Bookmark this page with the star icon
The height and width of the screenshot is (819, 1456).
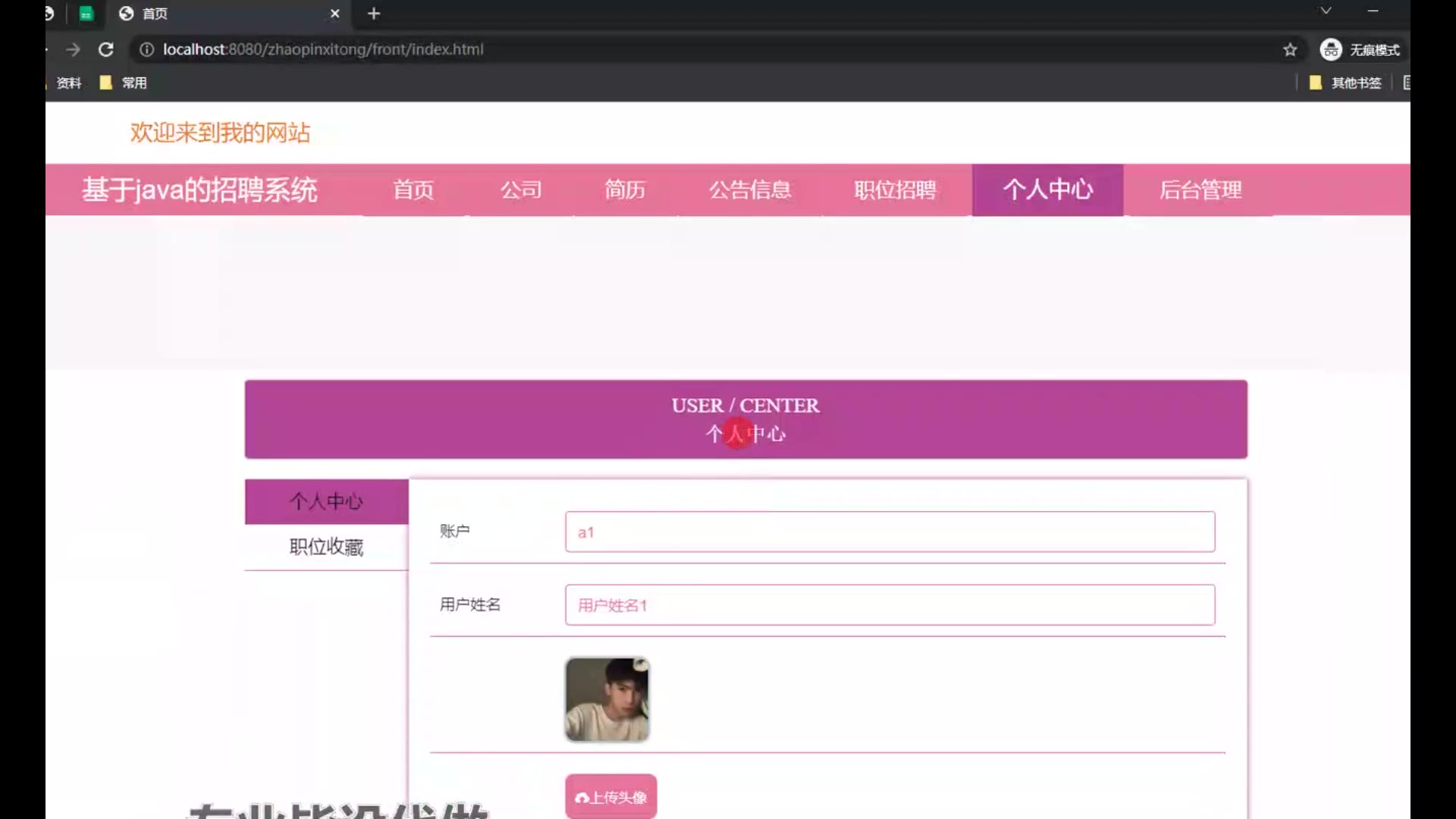click(1290, 49)
